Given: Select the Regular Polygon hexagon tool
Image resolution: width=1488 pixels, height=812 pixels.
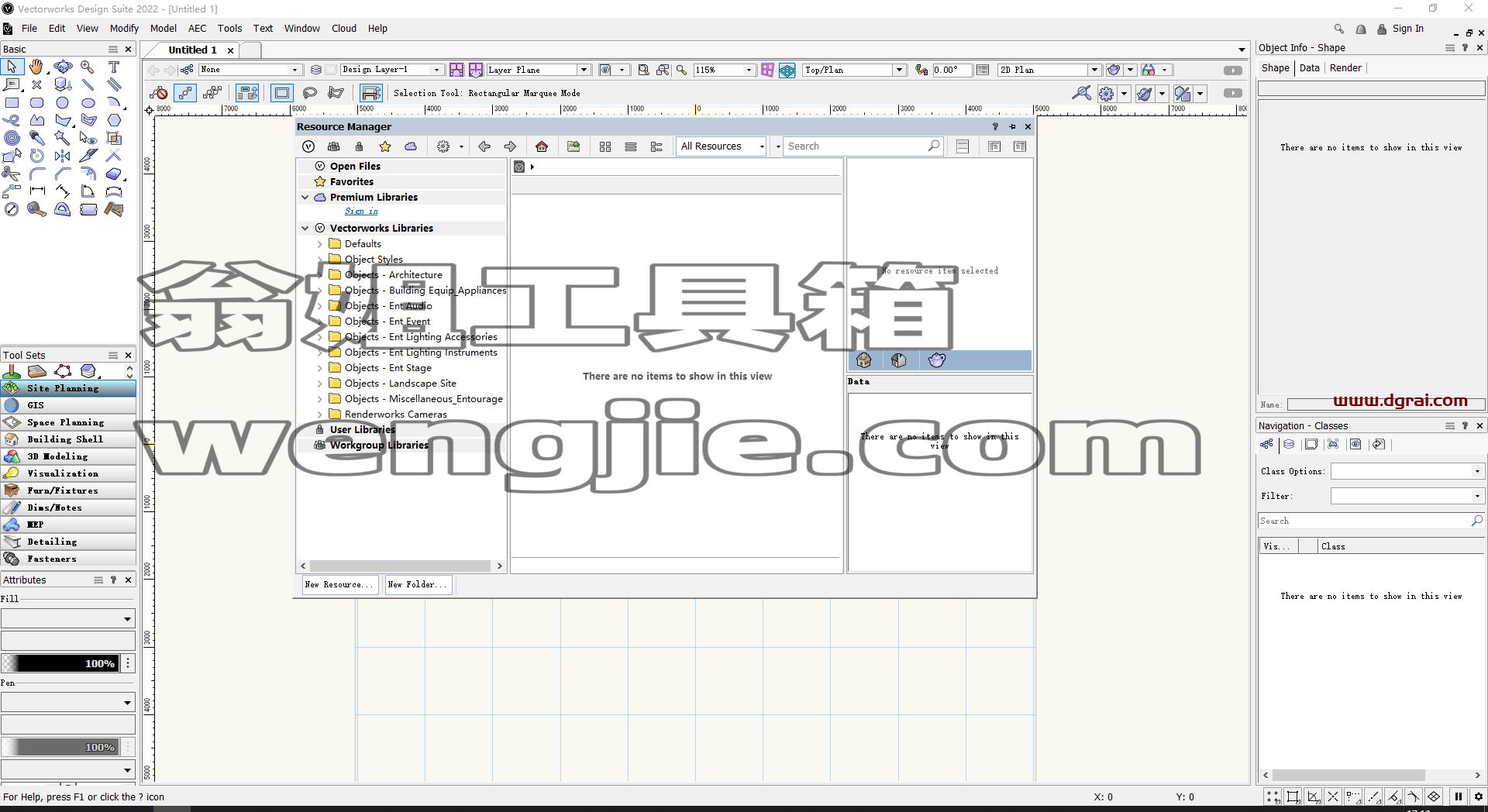Looking at the screenshot, I should [114, 120].
